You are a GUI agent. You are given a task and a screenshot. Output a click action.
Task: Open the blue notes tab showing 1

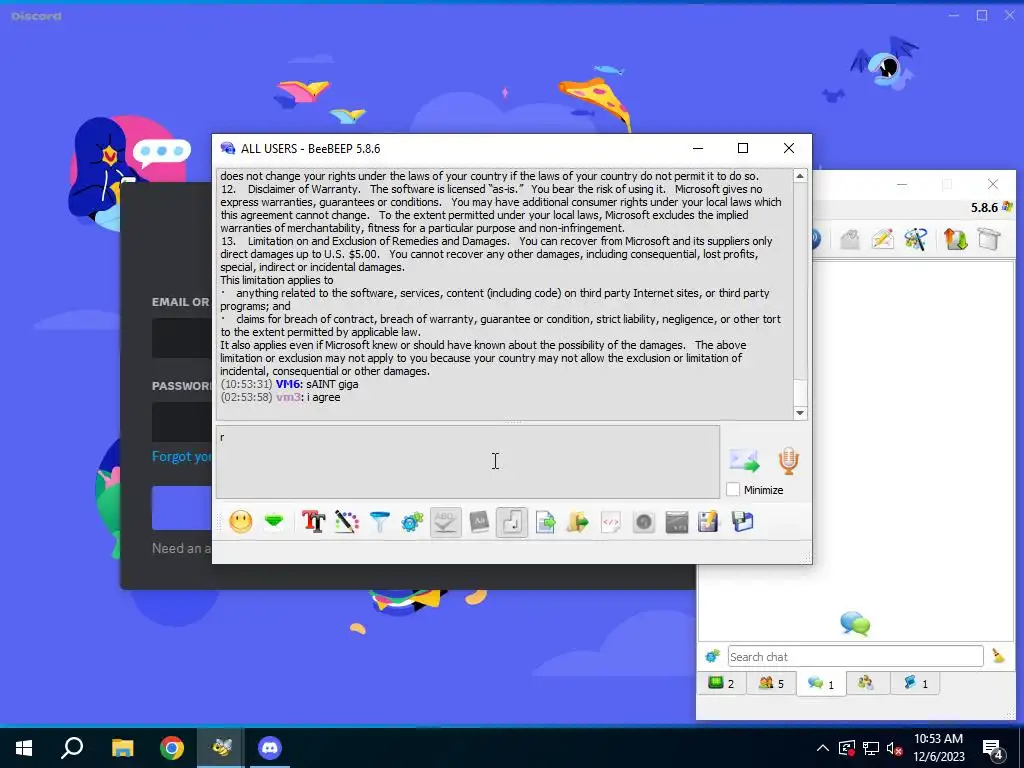click(915, 684)
